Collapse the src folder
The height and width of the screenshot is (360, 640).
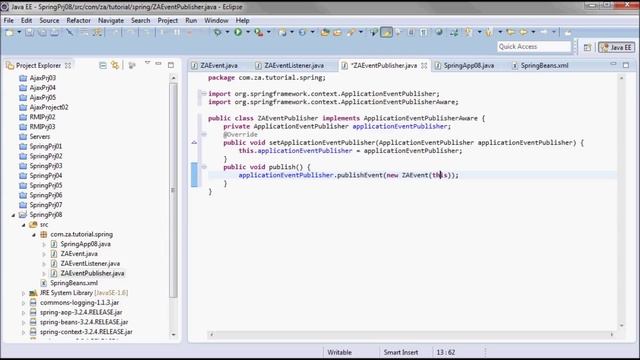[x=23, y=224]
